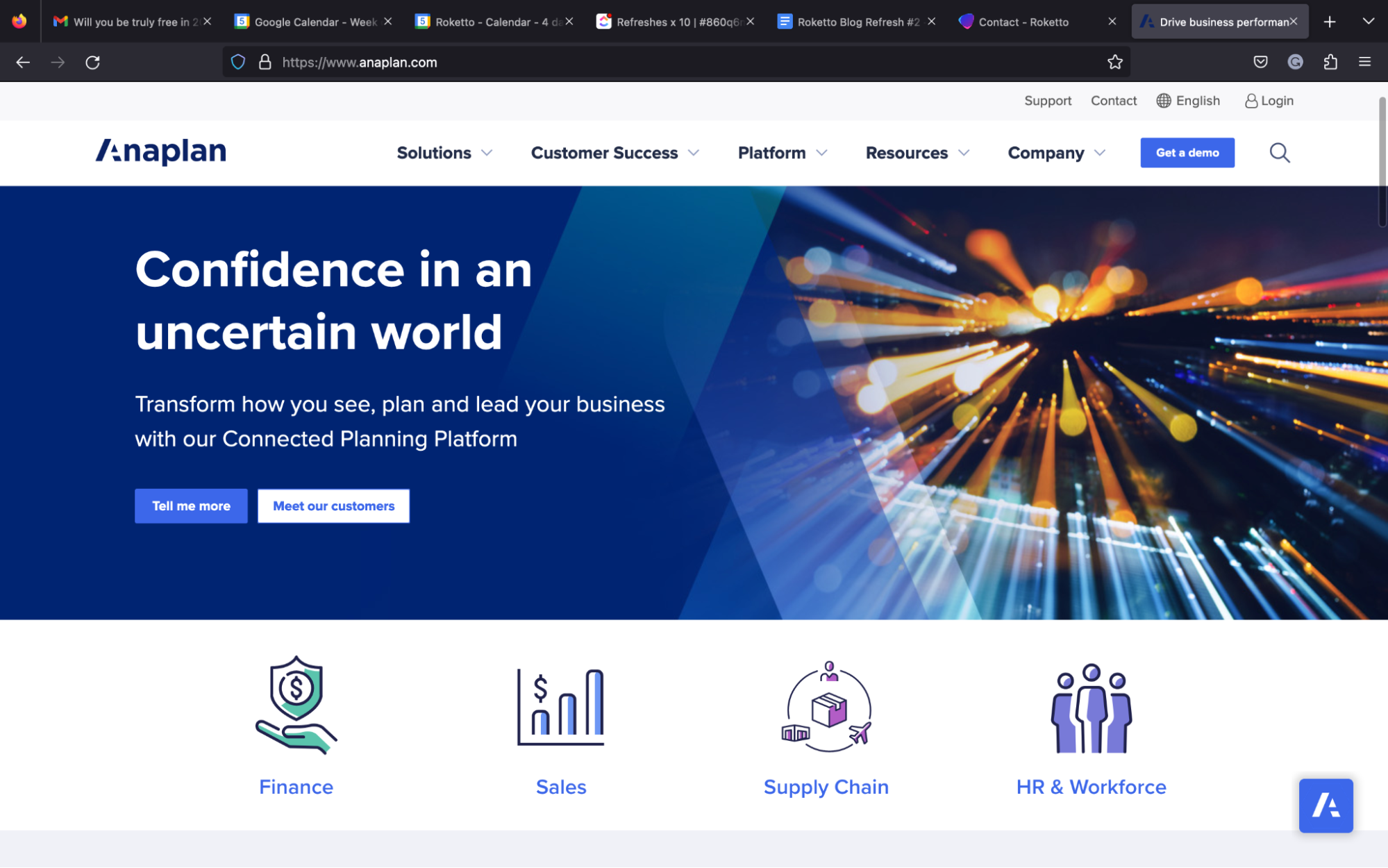
Task: Click the Anaplan logo in the header
Action: [160, 151]
